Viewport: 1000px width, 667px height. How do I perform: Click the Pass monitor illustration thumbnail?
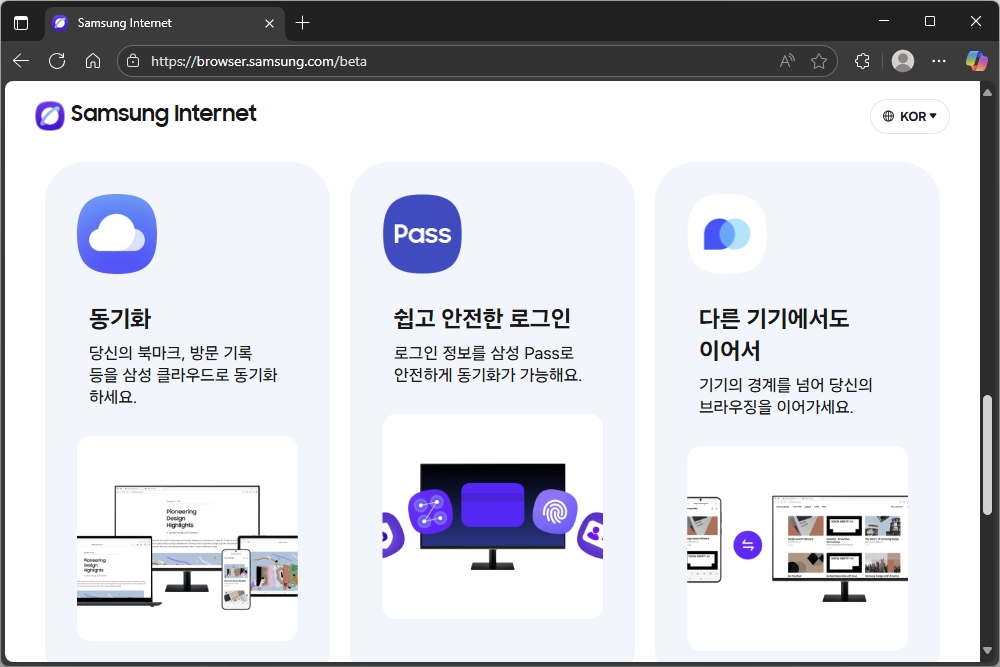[492, 517]
